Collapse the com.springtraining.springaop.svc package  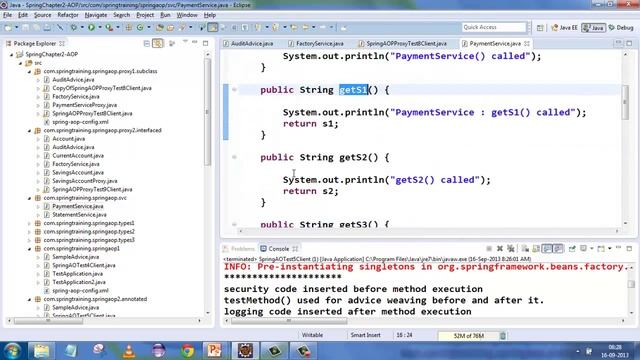coord(29,198)
